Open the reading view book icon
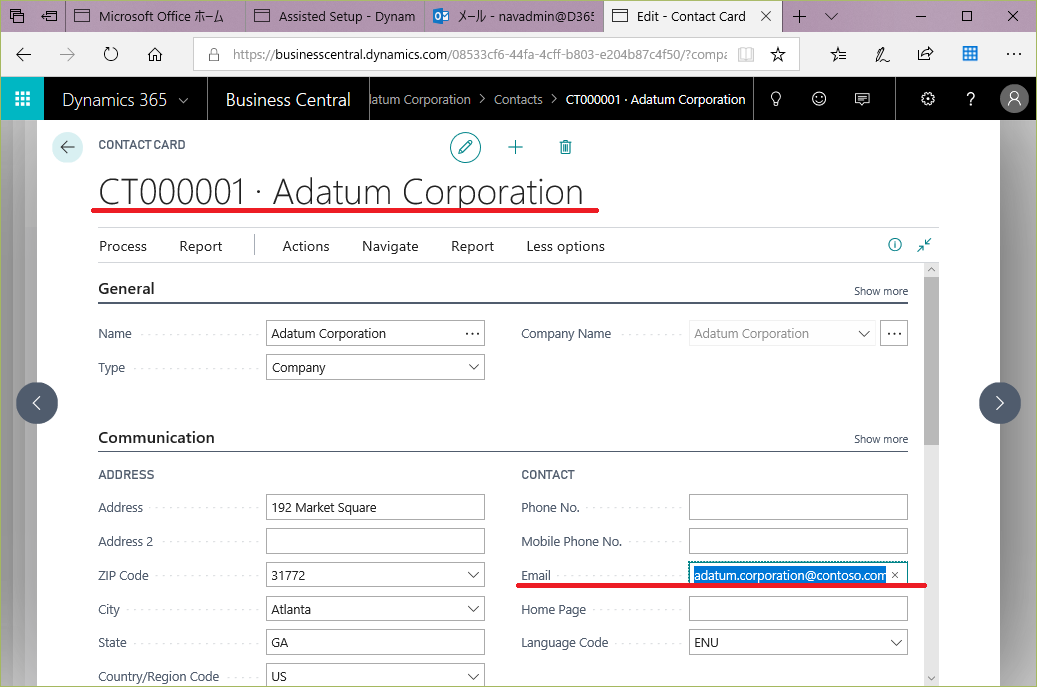The image size is (1037, 687). click(746, 54)
